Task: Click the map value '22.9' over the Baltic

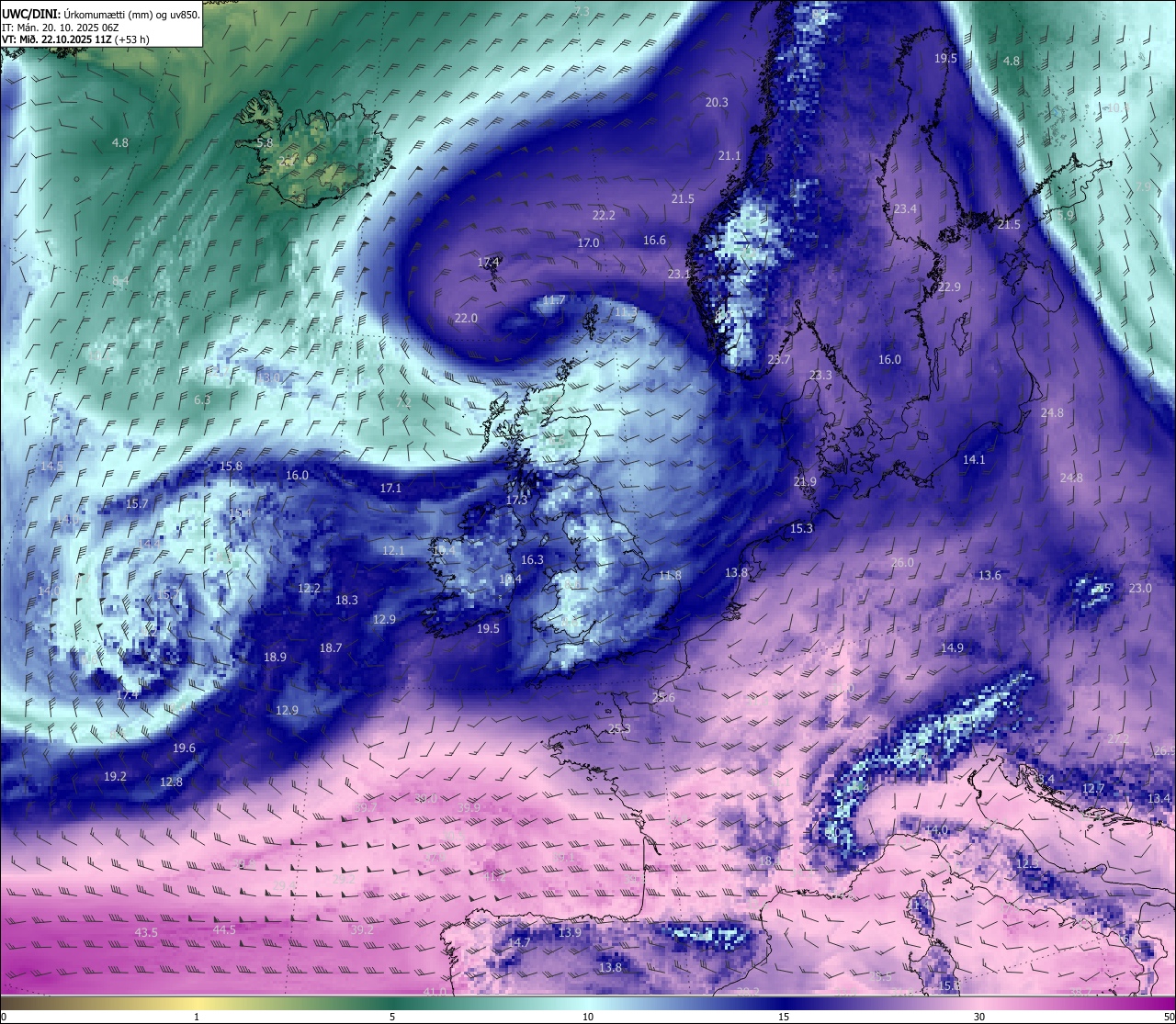Action: click(x=949, y=287)
